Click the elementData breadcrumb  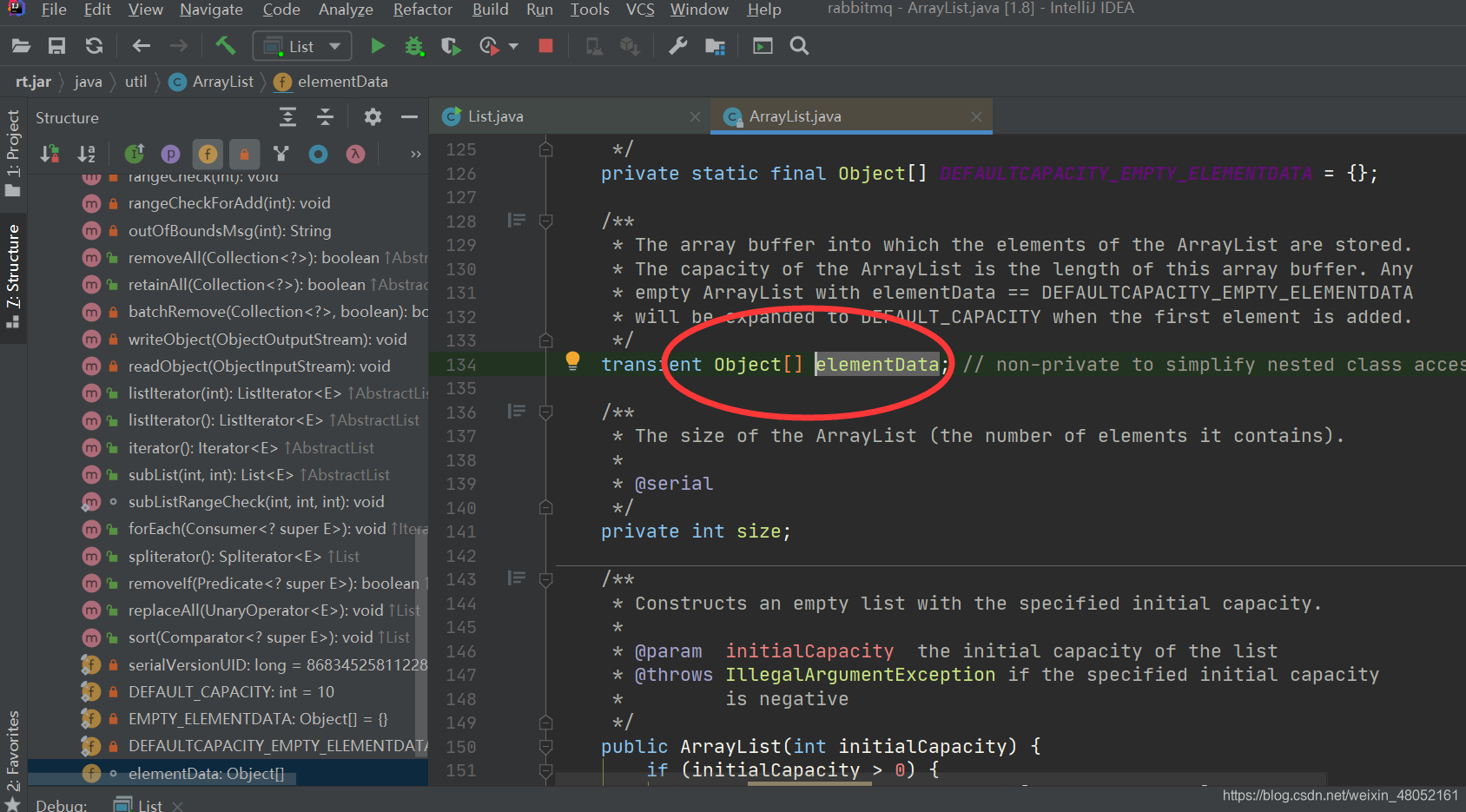pyautogui.click(x=331, y=82)
